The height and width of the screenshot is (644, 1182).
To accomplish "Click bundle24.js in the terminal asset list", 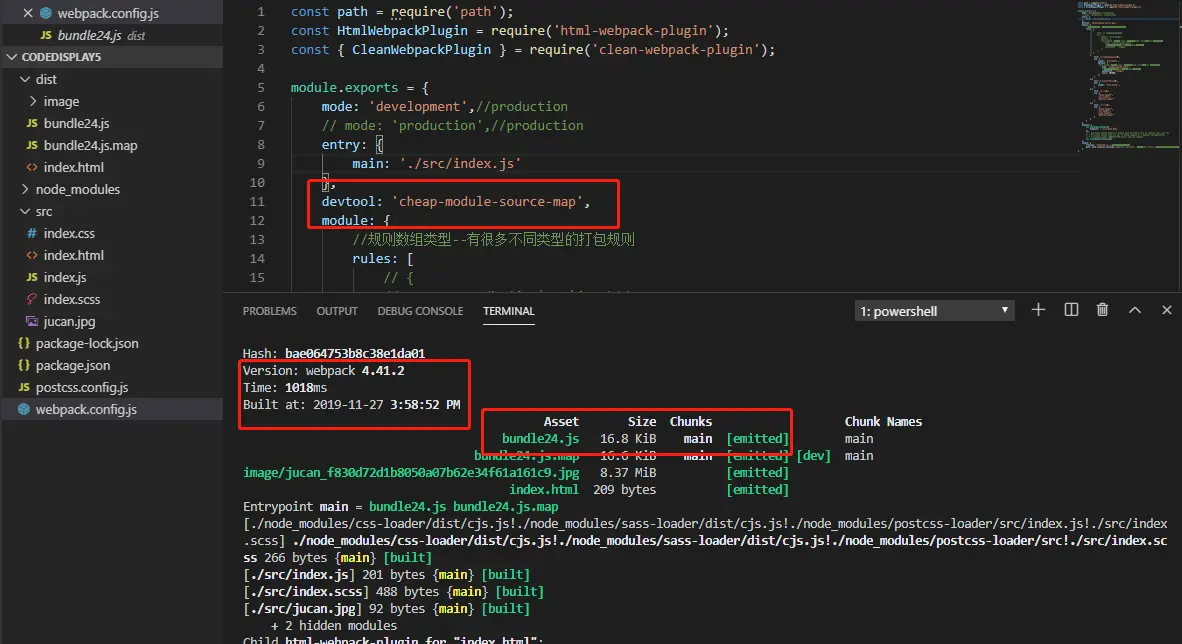I will [540, 439].
